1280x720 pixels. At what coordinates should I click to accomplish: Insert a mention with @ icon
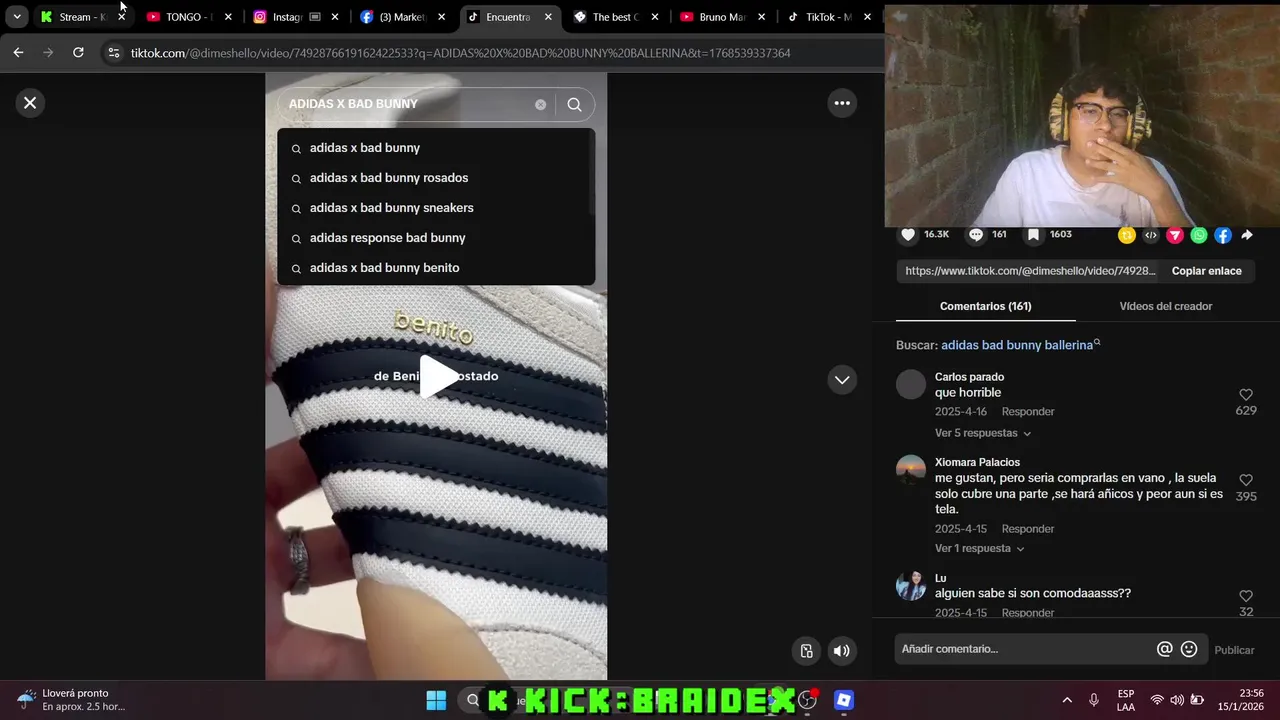(1164, 649)
